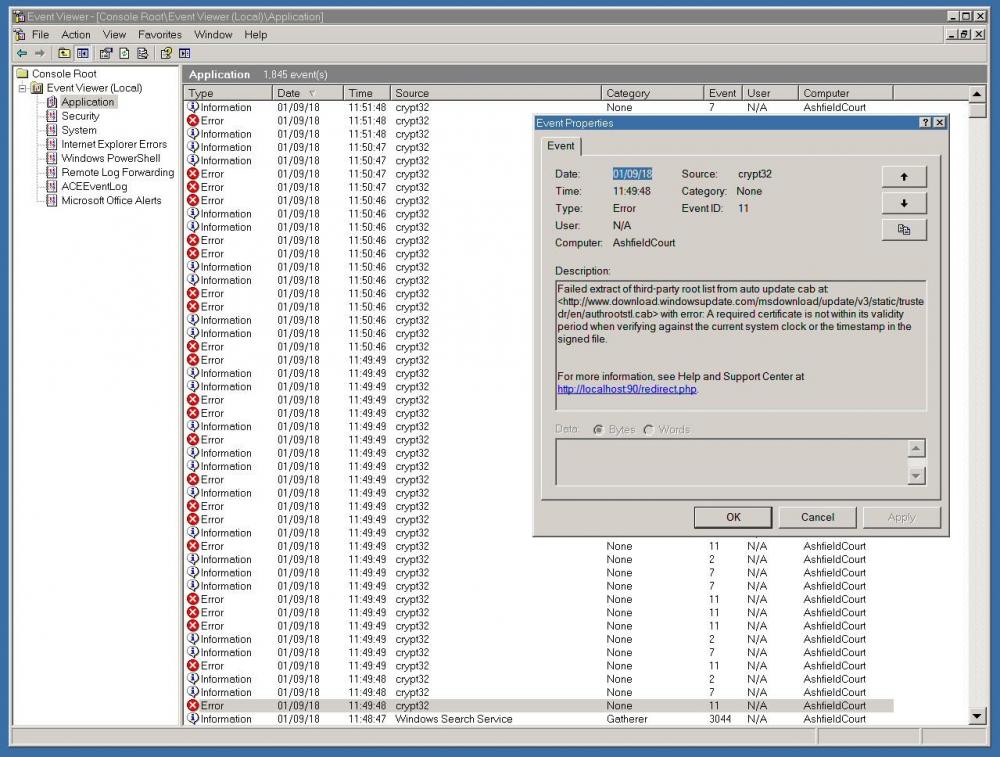Screen dimensions: 1000x757
Task: Select the Security log in tree
Action: [80, 116]
